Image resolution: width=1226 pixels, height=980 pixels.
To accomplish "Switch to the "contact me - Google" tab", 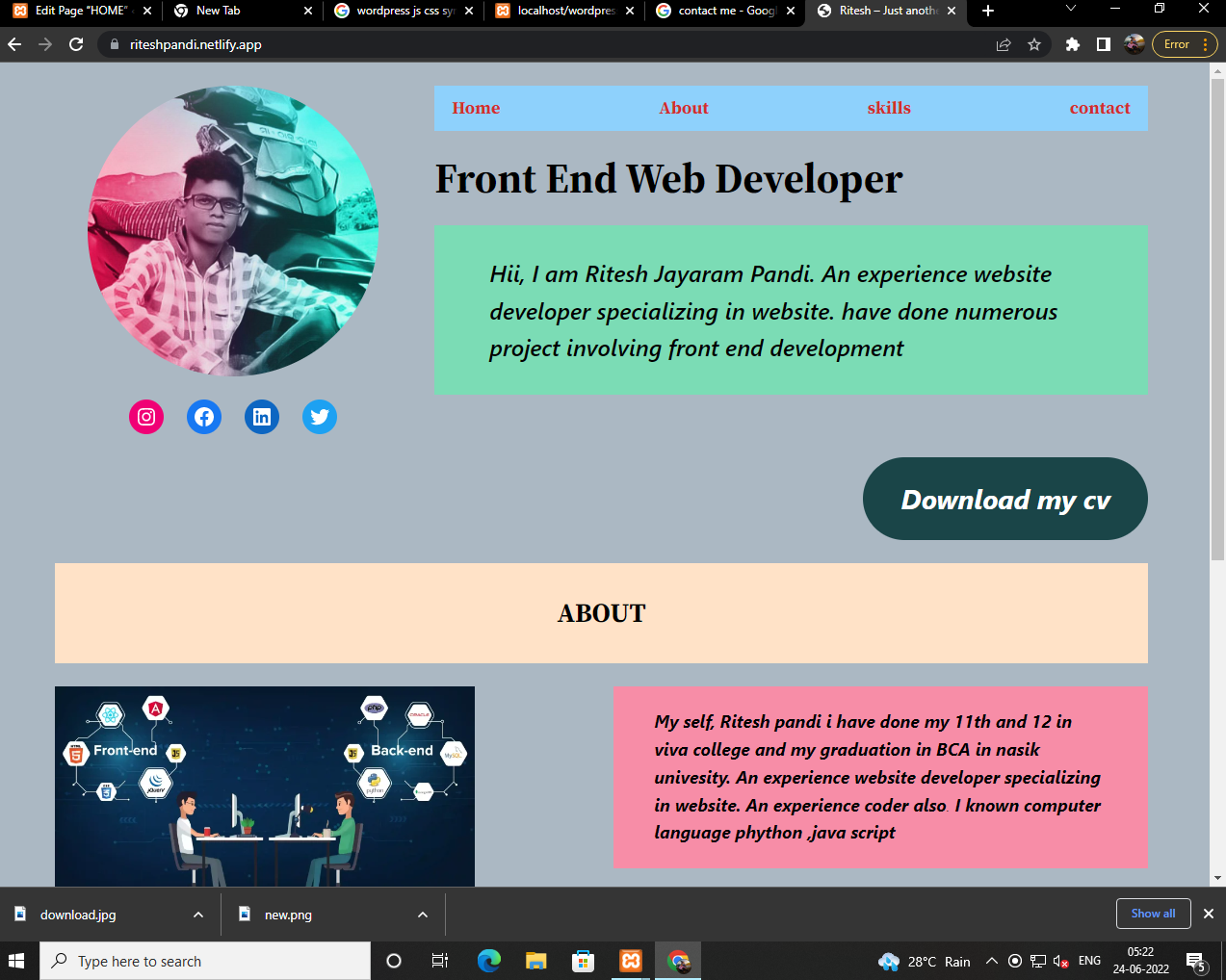I will [x=724, y=11].
